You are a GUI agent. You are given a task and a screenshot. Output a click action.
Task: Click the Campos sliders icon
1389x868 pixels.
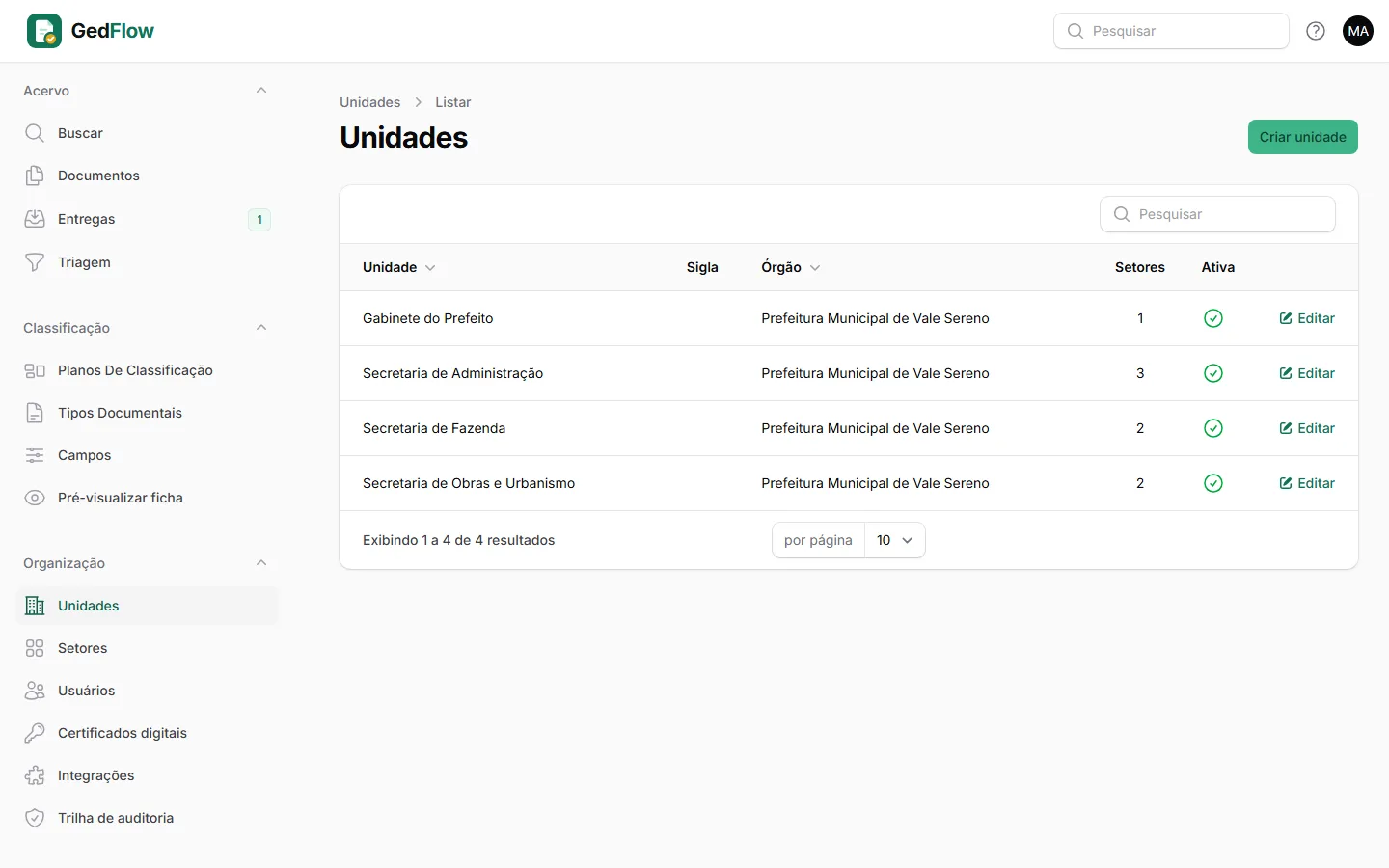pos(35,455)
